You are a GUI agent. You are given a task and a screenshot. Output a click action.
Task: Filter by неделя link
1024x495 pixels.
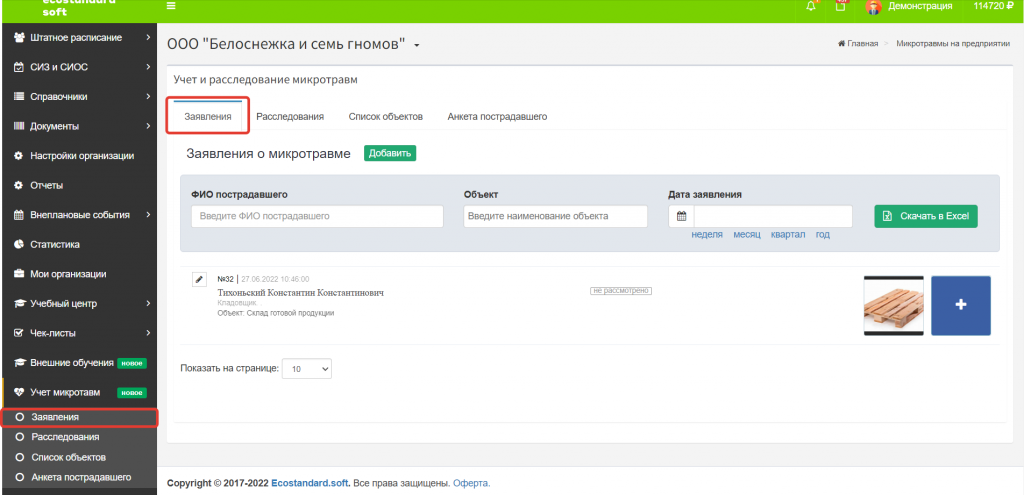[x=707, y=234]
